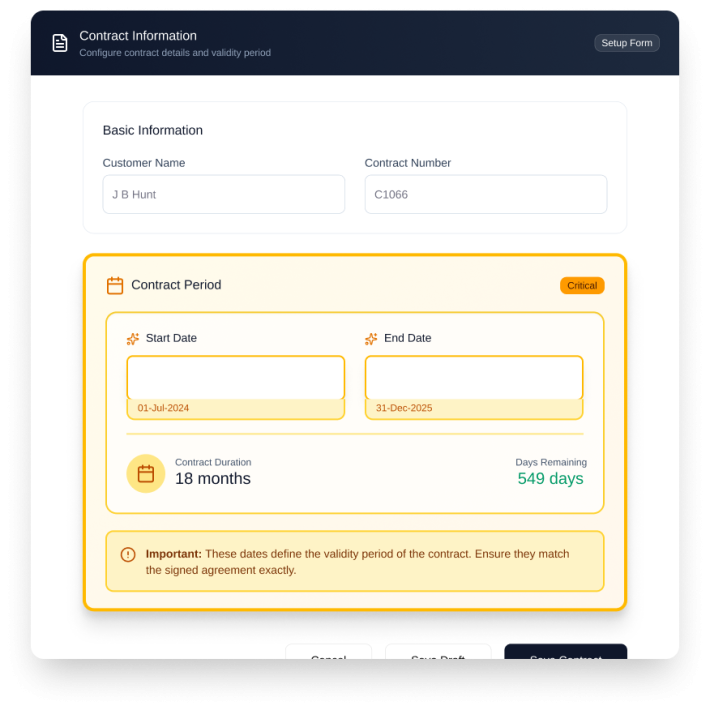Click the alert icon in Important notice
Screen dimensions: 710x710
tap(128, 554)
